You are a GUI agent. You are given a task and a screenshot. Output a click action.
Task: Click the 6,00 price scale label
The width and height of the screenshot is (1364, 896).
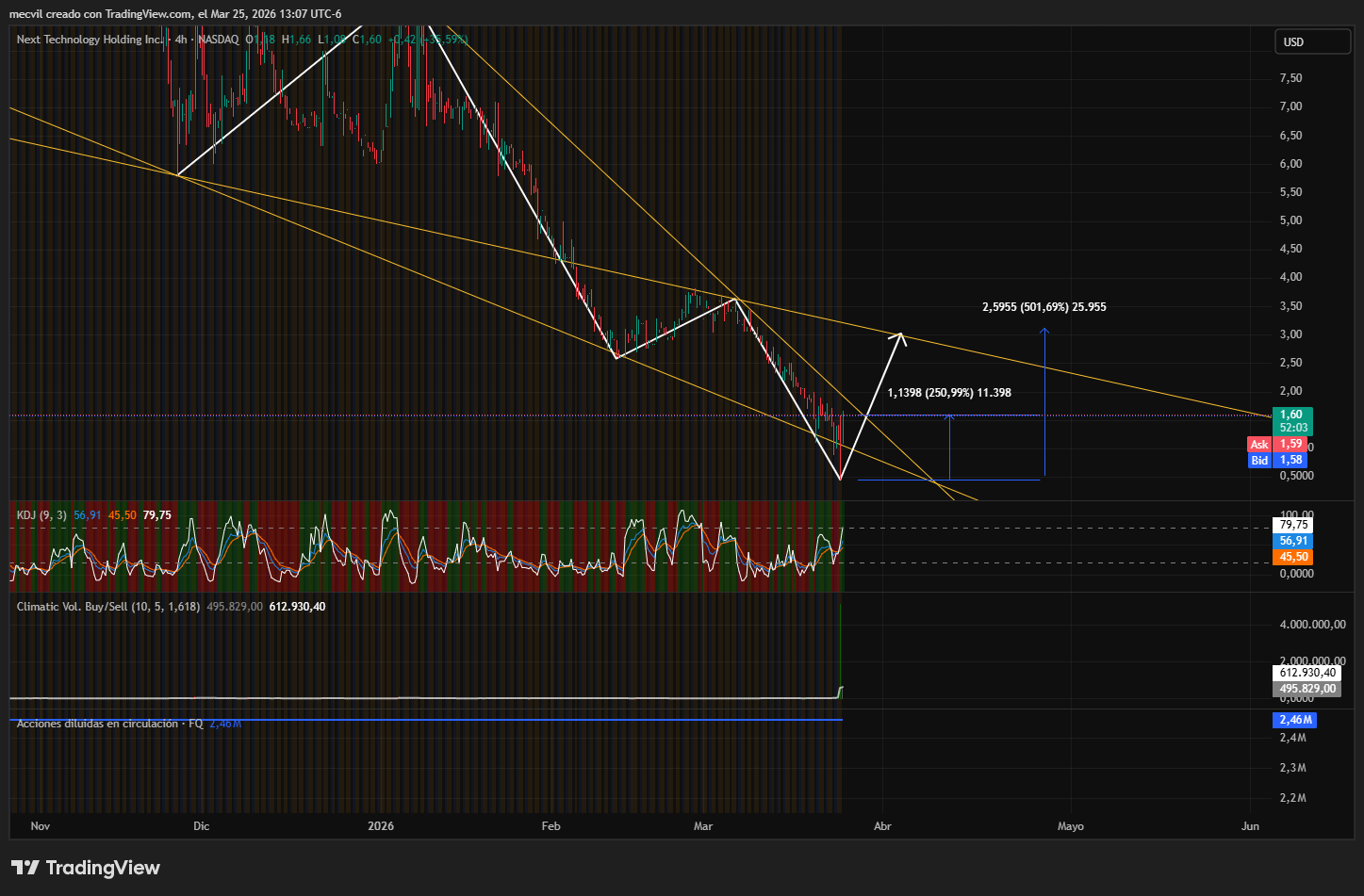[x=1290, y=164]
